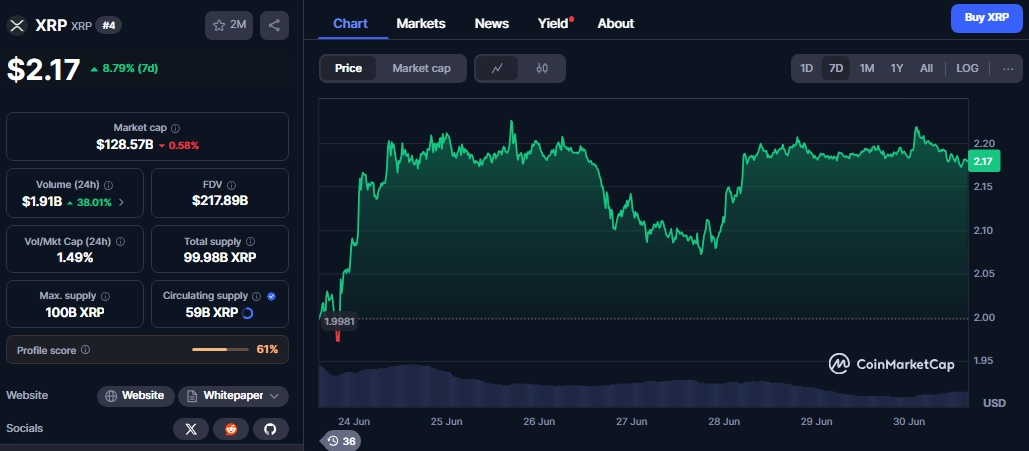This screenshot has height=451, width=1029.
Task: Click the $128.57B market cap value
Action: pos(124,145)
